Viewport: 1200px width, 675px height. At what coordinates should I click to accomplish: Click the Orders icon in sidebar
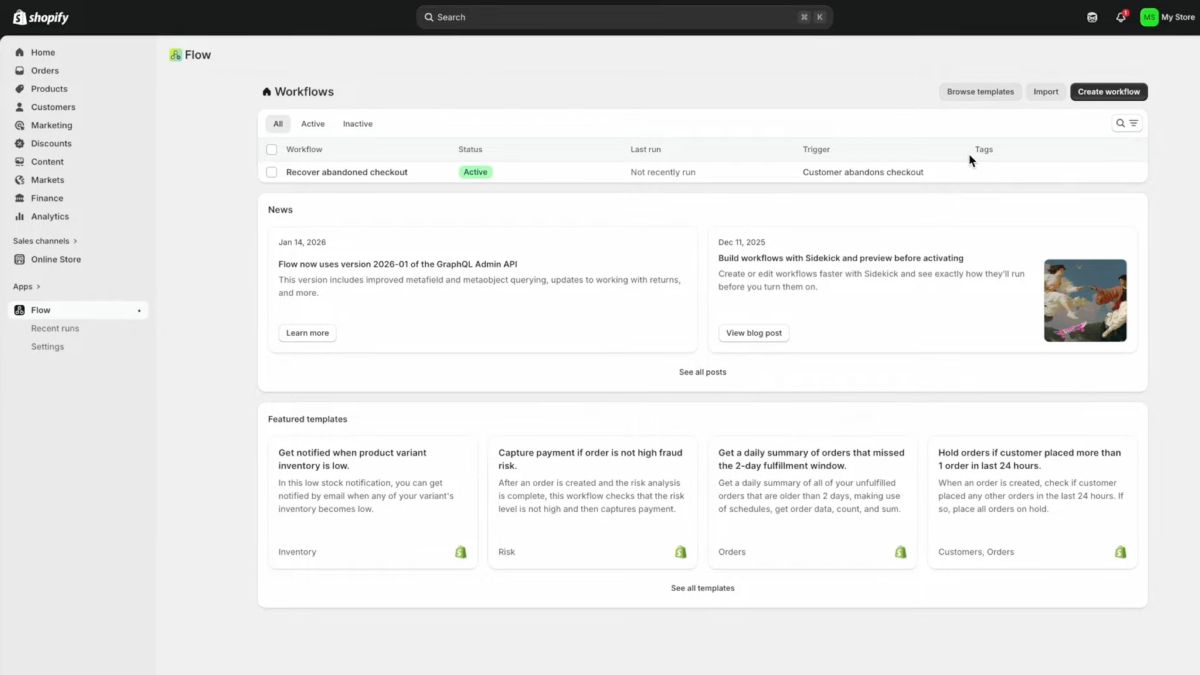20,71
